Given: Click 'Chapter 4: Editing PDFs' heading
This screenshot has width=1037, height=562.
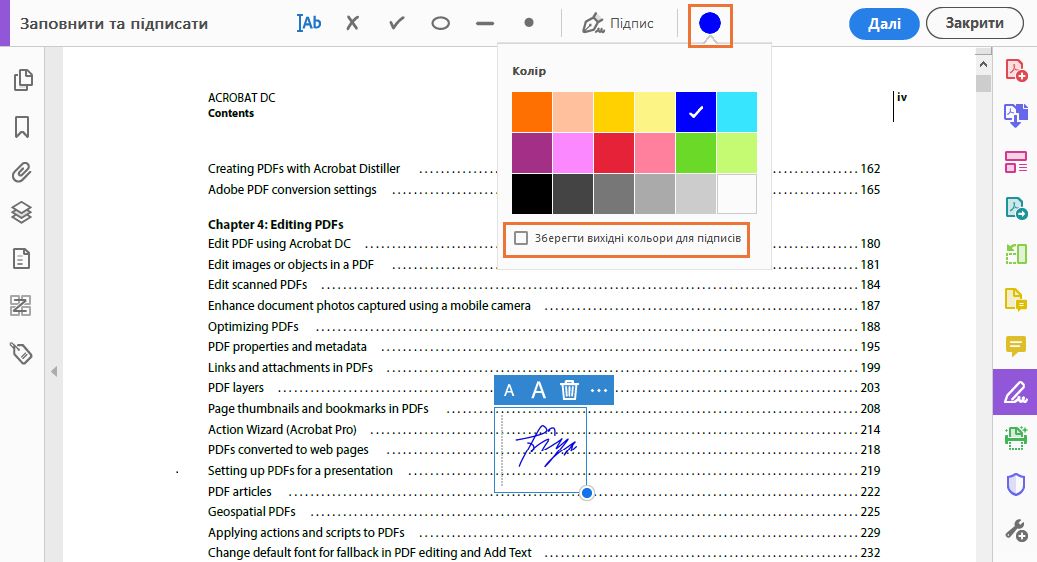Looking at the screenshot, I should pyautogui.click(x=275, y=225).
